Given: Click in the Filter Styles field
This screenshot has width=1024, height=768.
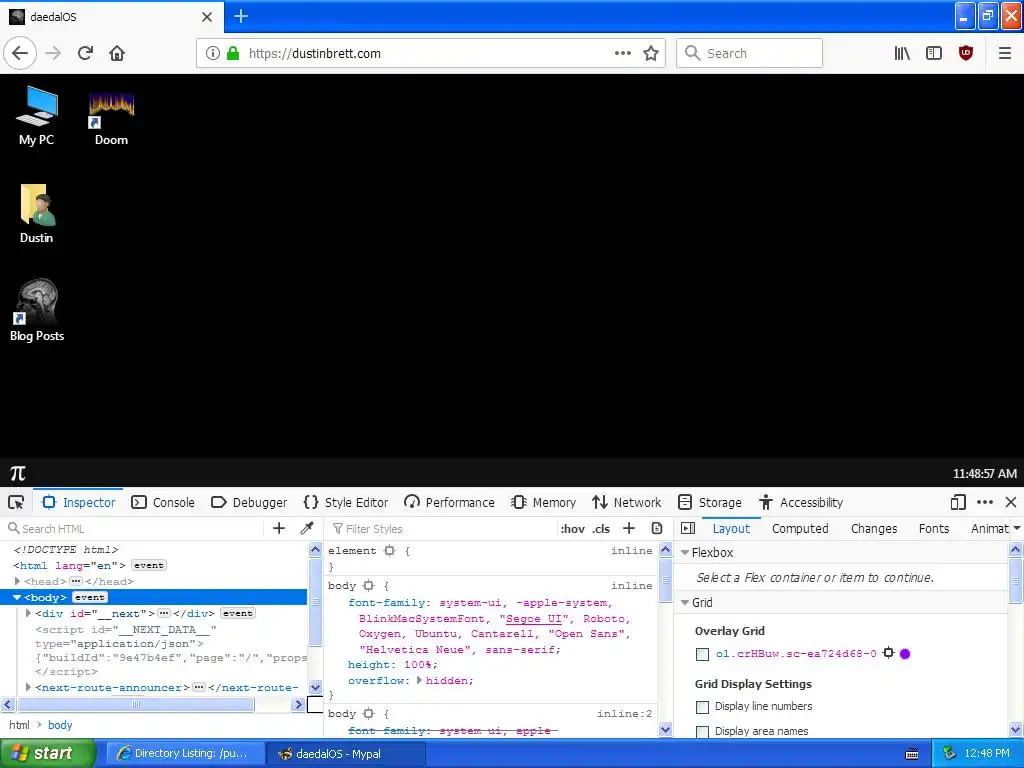Looking at the screenshot, I should [x=444, y=528].
